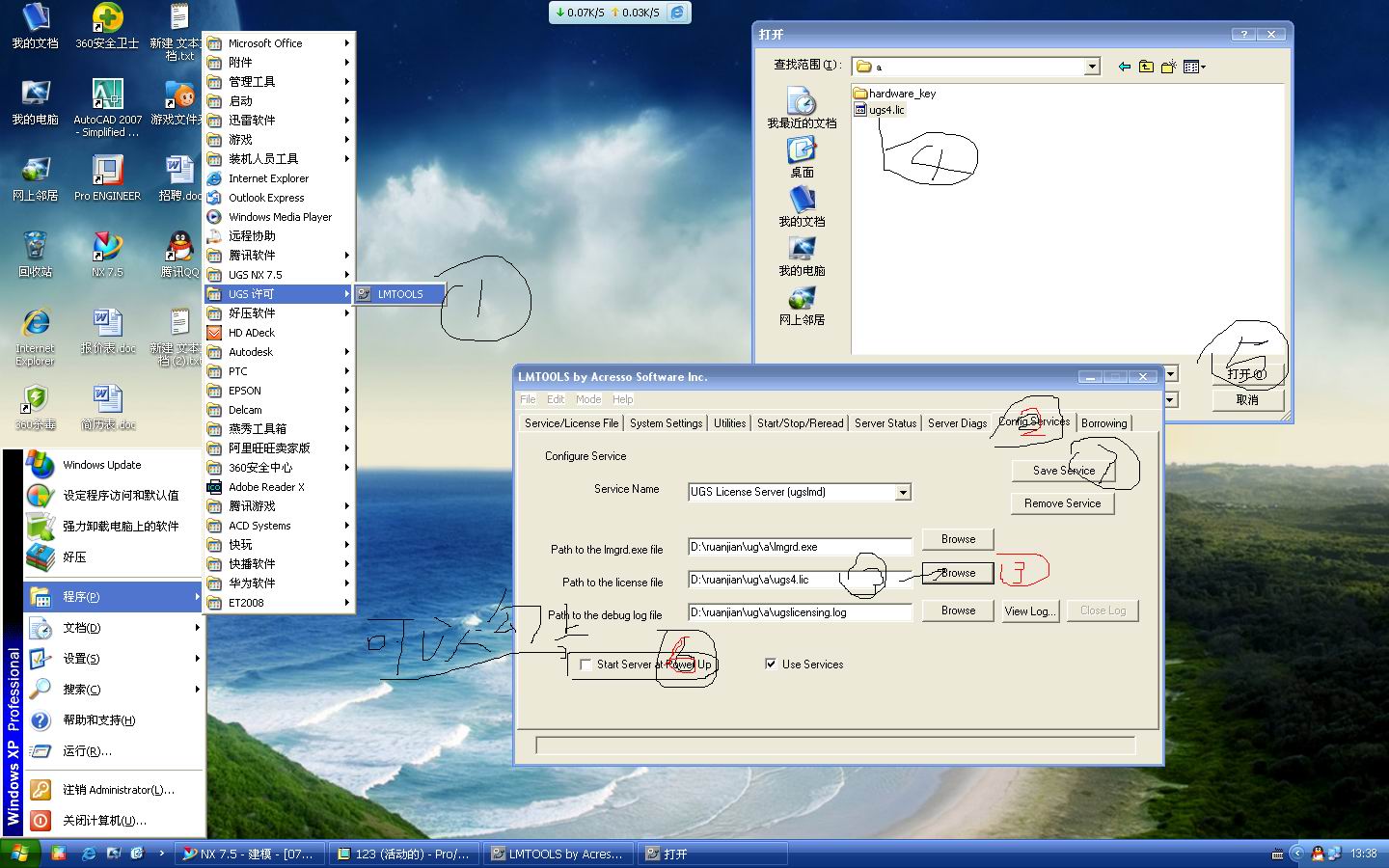Select the 360杀毒 desktop icon

35,407
